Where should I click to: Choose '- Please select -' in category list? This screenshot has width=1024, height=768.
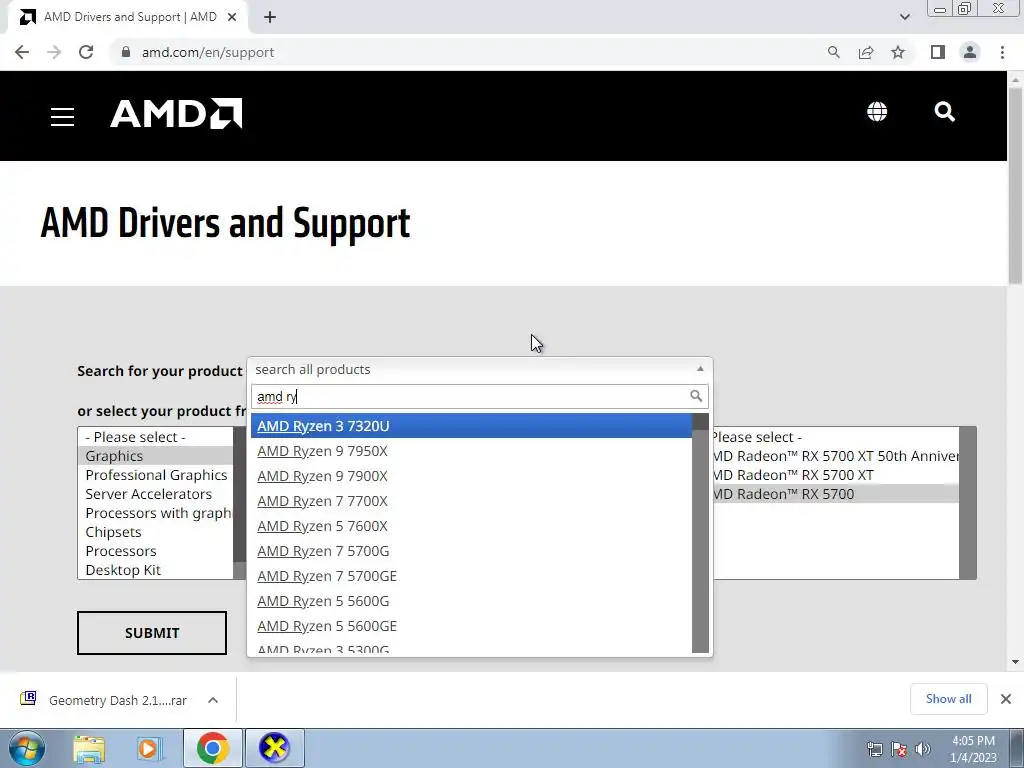pyautogui.click(x=155, y=437)
